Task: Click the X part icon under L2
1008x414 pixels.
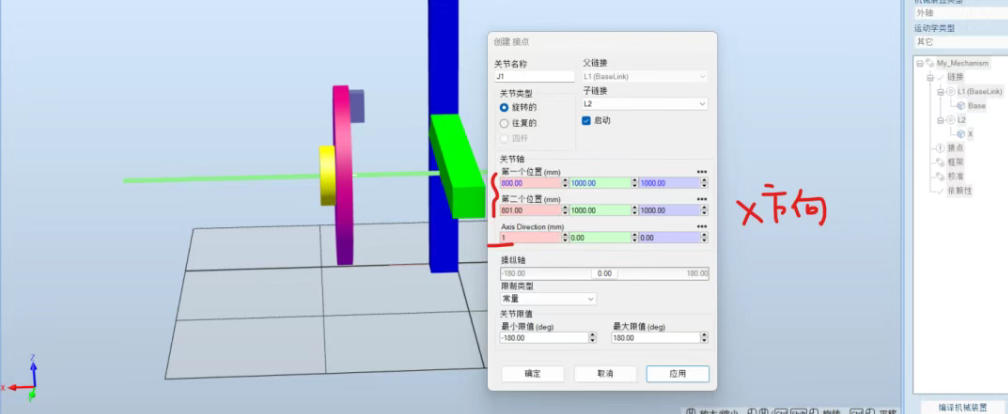Action: pos(961,133)
